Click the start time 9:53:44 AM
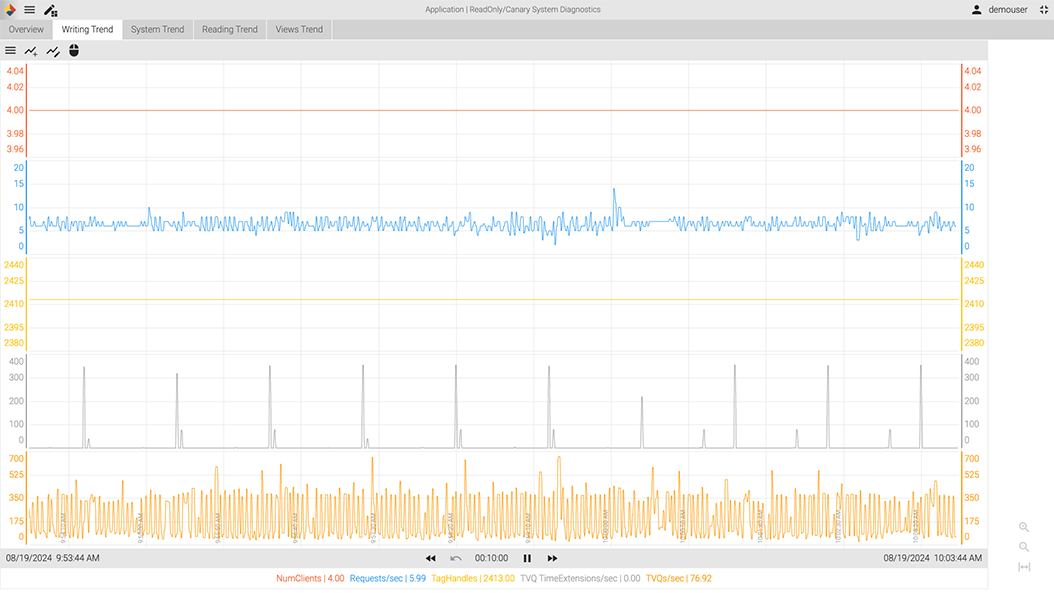Image resolution: width=1054 pixels, height=593 pixels. click(77, 559)
